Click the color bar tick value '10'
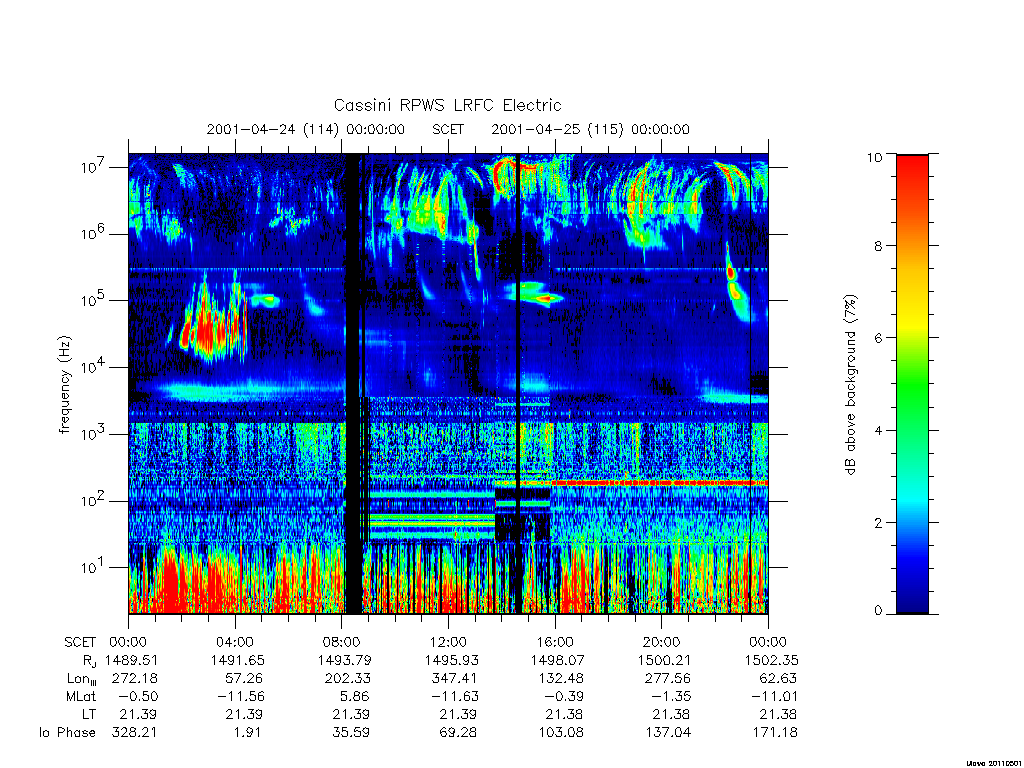Image resolution: width=1024 pixels, height=768 pixels. click(874, 157)
